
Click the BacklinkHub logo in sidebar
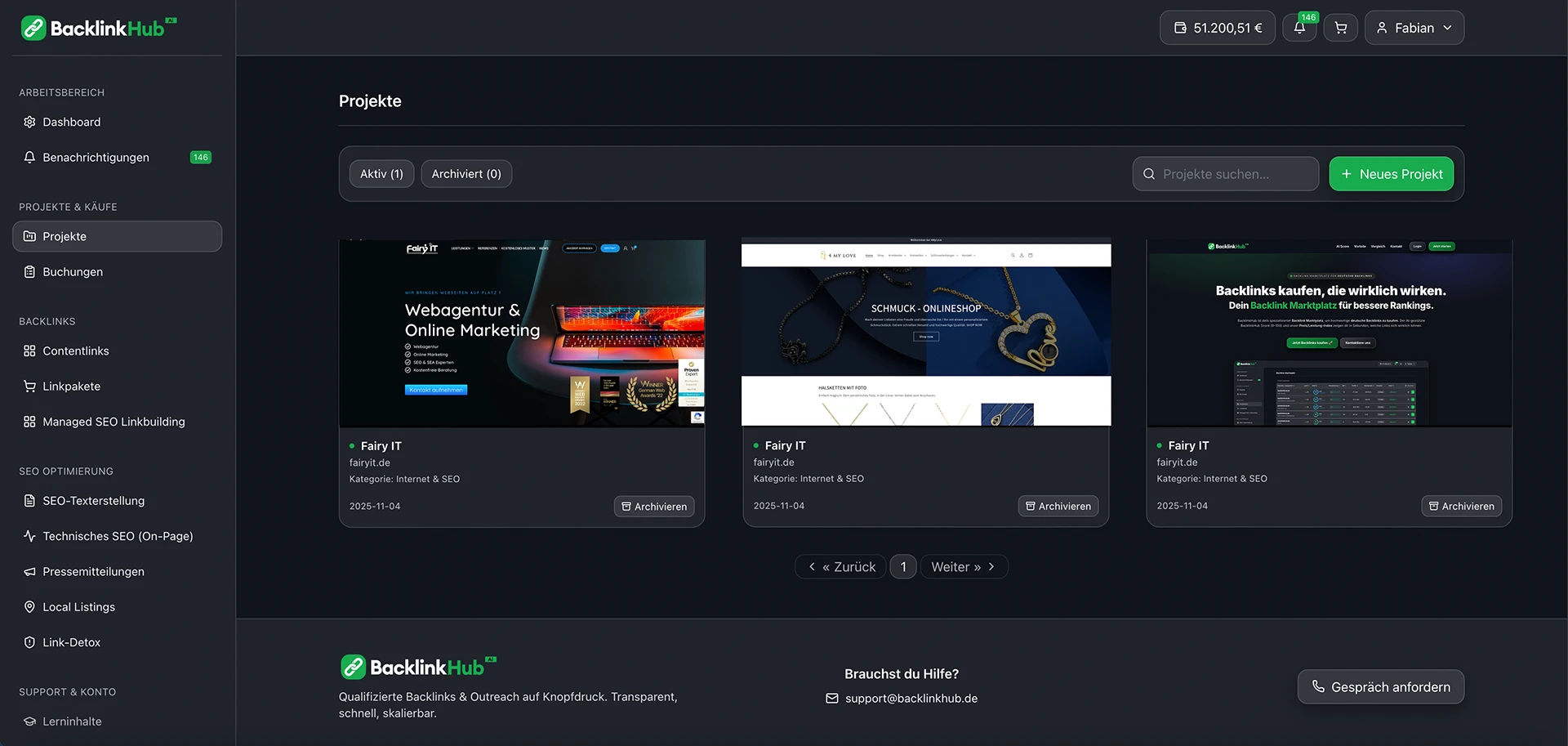click(x=98, y=29)
